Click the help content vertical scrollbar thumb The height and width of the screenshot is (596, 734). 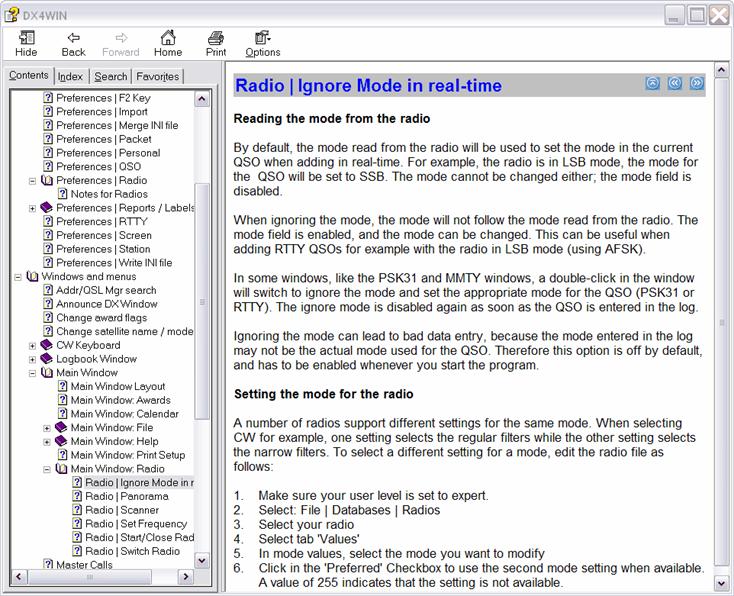click(x=721, y=322)
